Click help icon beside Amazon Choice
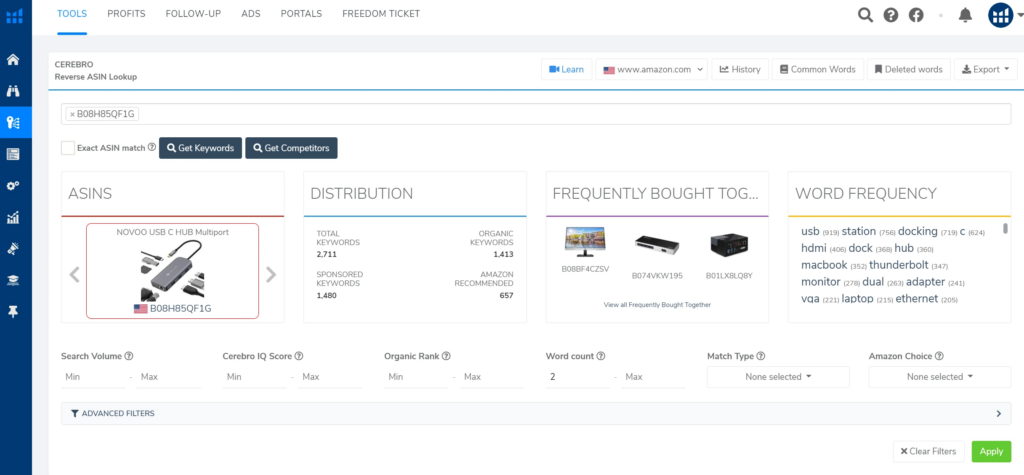This screenshot has width=1024, height=475. click(939, 356)
